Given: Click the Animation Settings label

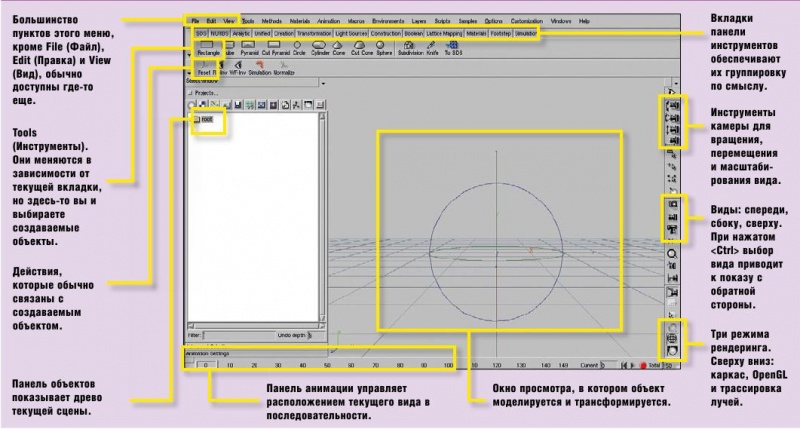Looking at the screenshot, I should pyautogui.click(x=208, y=354).
